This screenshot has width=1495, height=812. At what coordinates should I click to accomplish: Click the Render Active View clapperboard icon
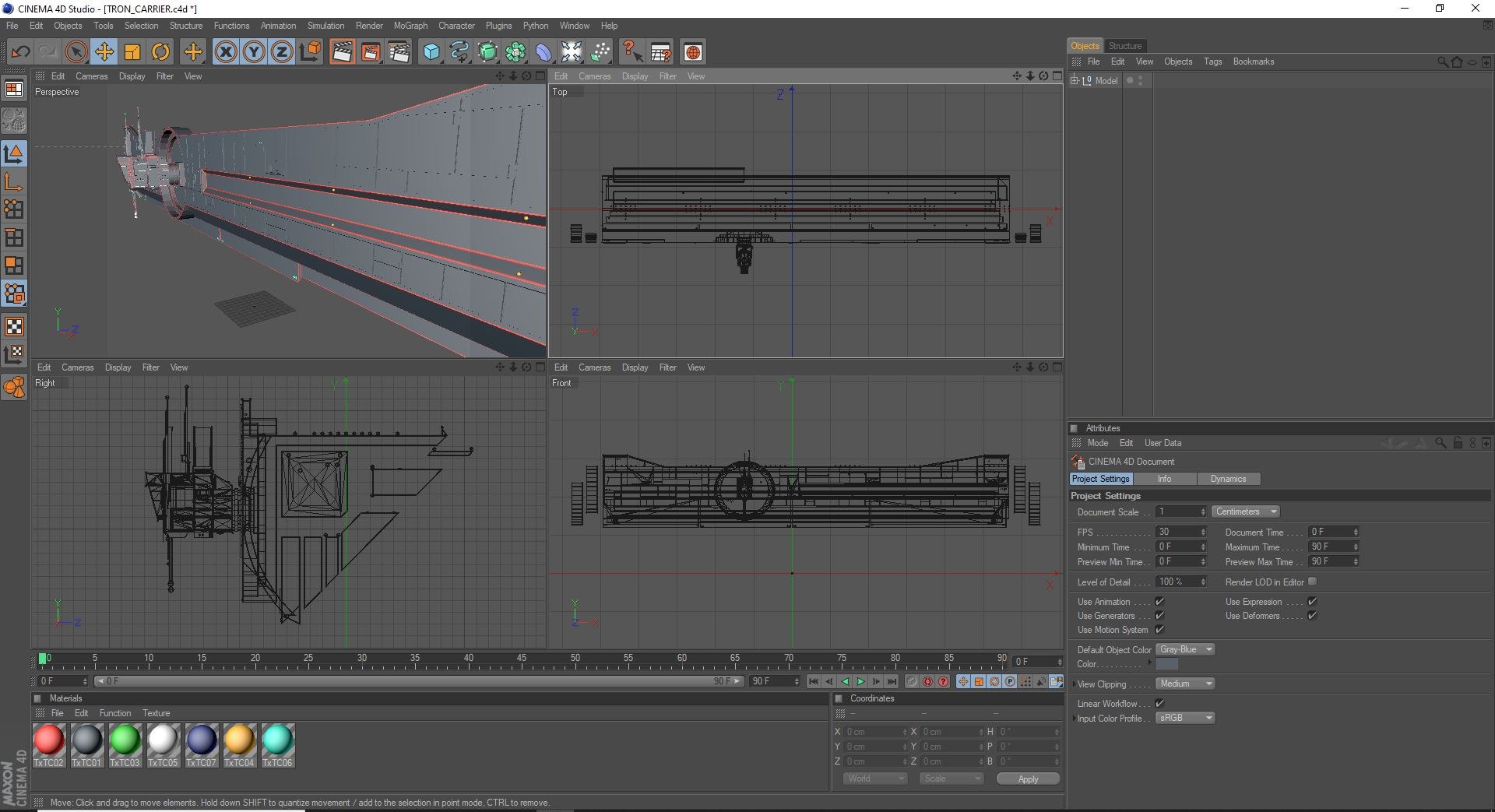342,52
